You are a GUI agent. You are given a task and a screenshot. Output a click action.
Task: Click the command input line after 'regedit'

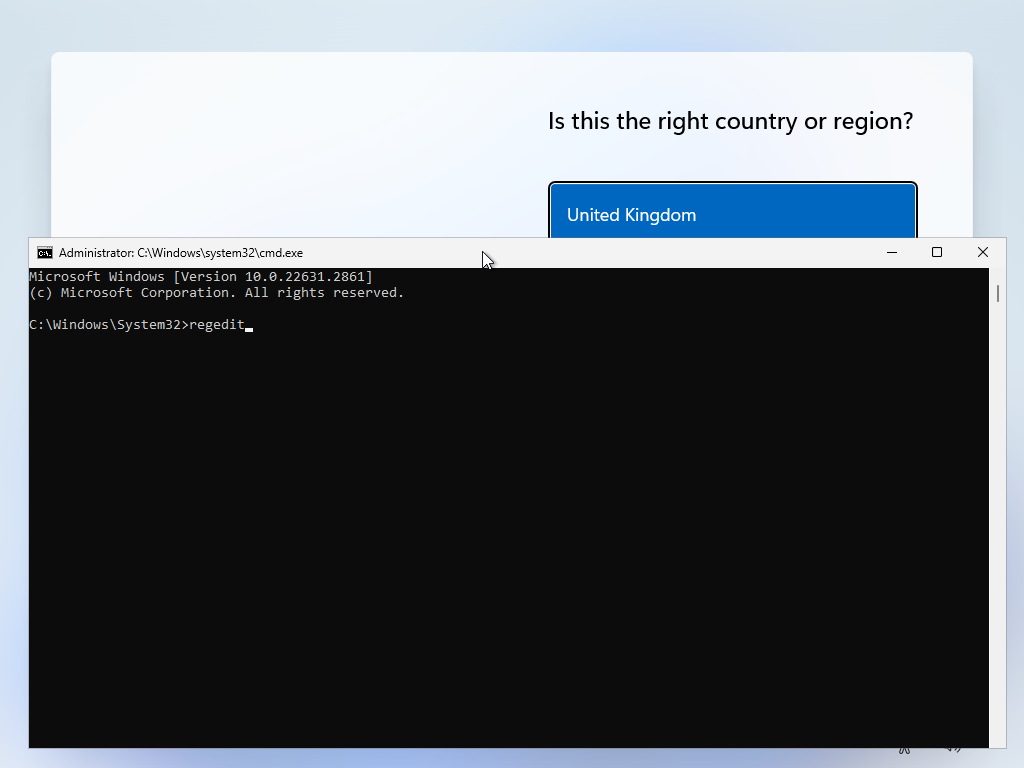(x=249, y=324)
